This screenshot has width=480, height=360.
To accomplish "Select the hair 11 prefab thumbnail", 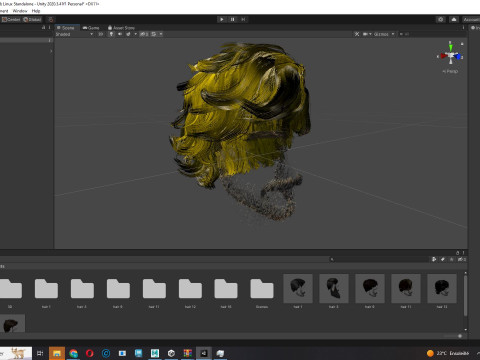I will [x=406, y=289].
